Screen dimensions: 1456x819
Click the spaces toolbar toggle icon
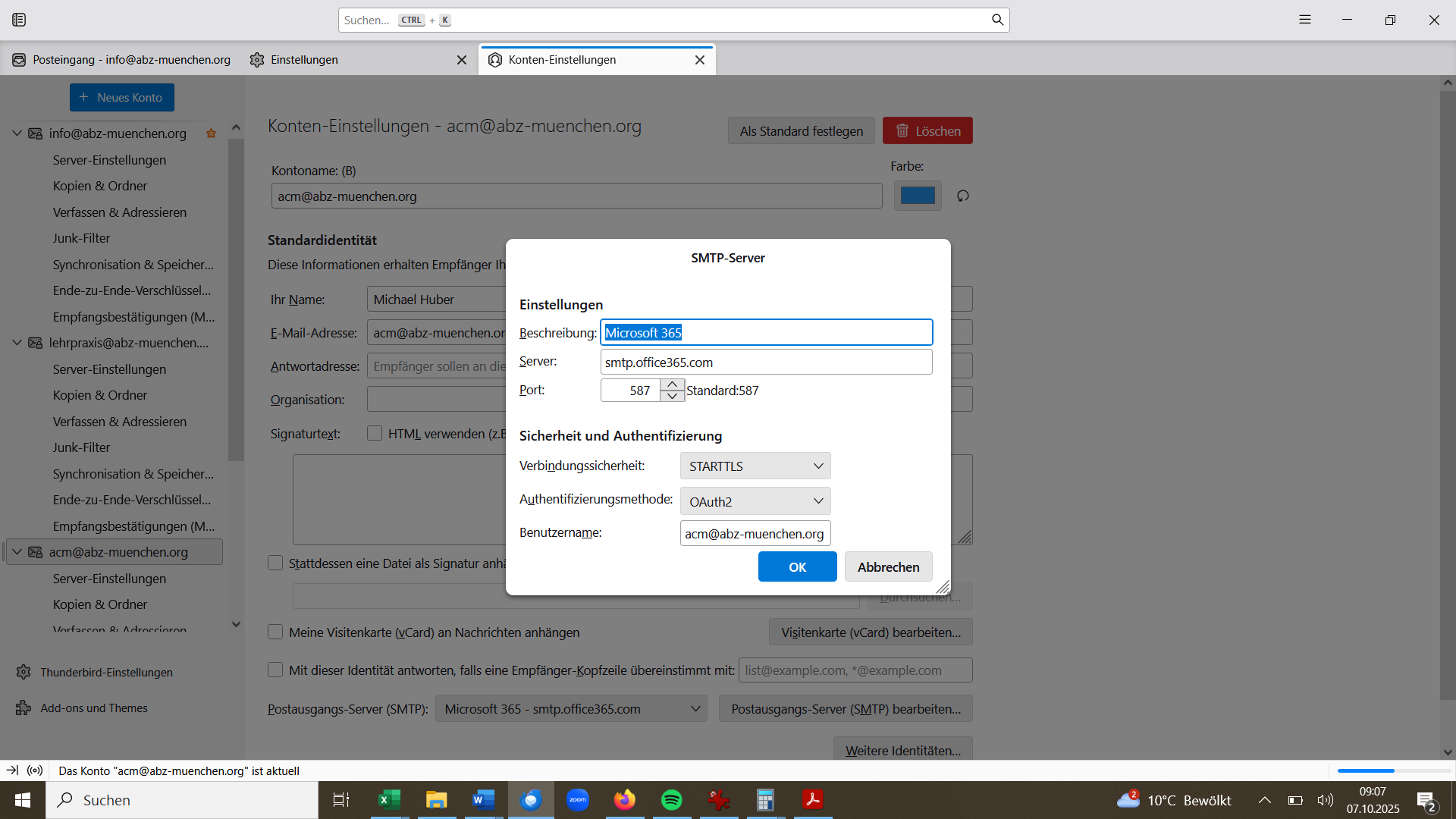point(19,20)
